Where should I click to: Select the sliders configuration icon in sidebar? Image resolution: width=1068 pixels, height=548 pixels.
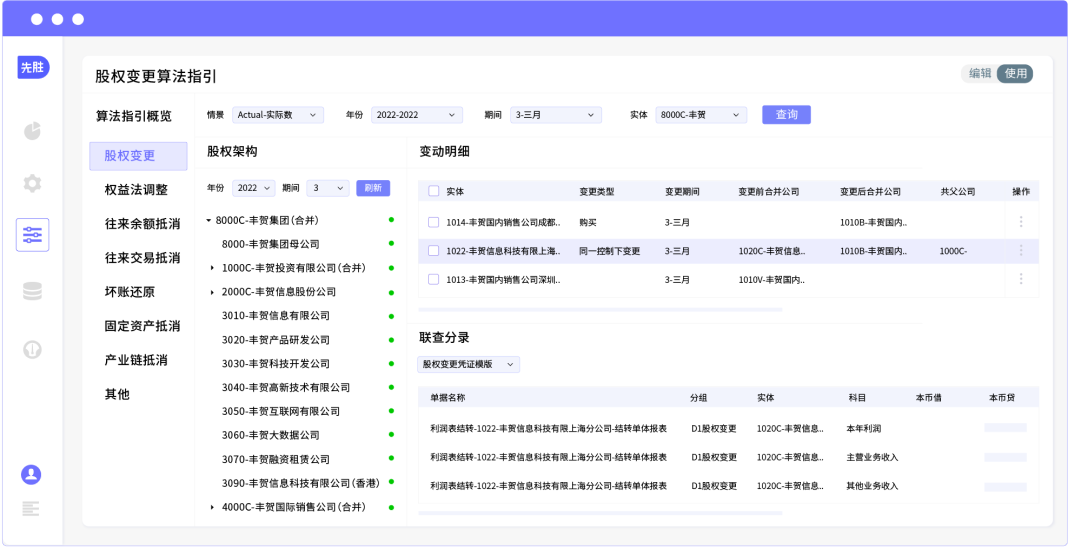(32, 235)
